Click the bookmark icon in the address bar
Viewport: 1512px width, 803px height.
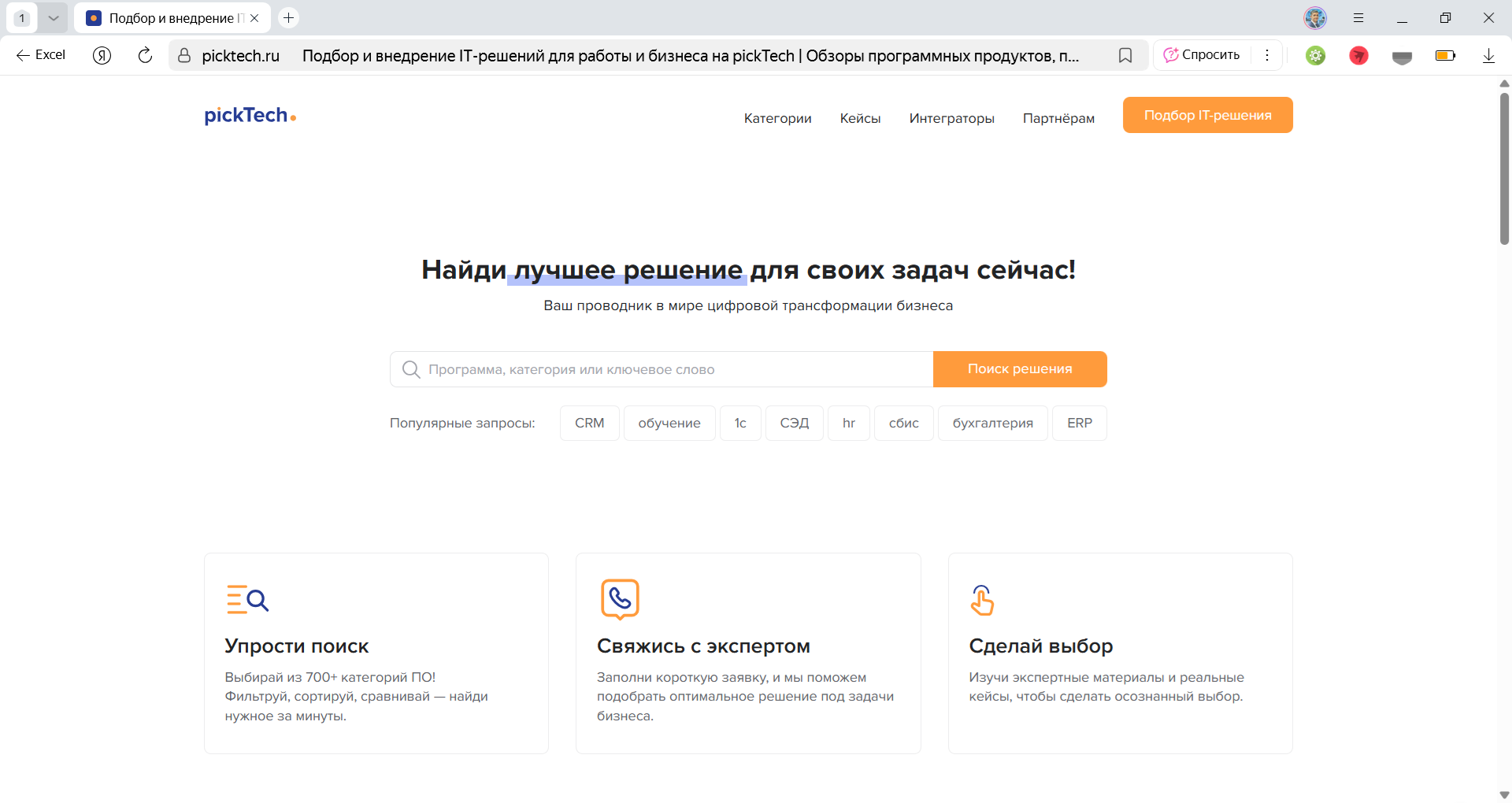(x=1125, y=55)
